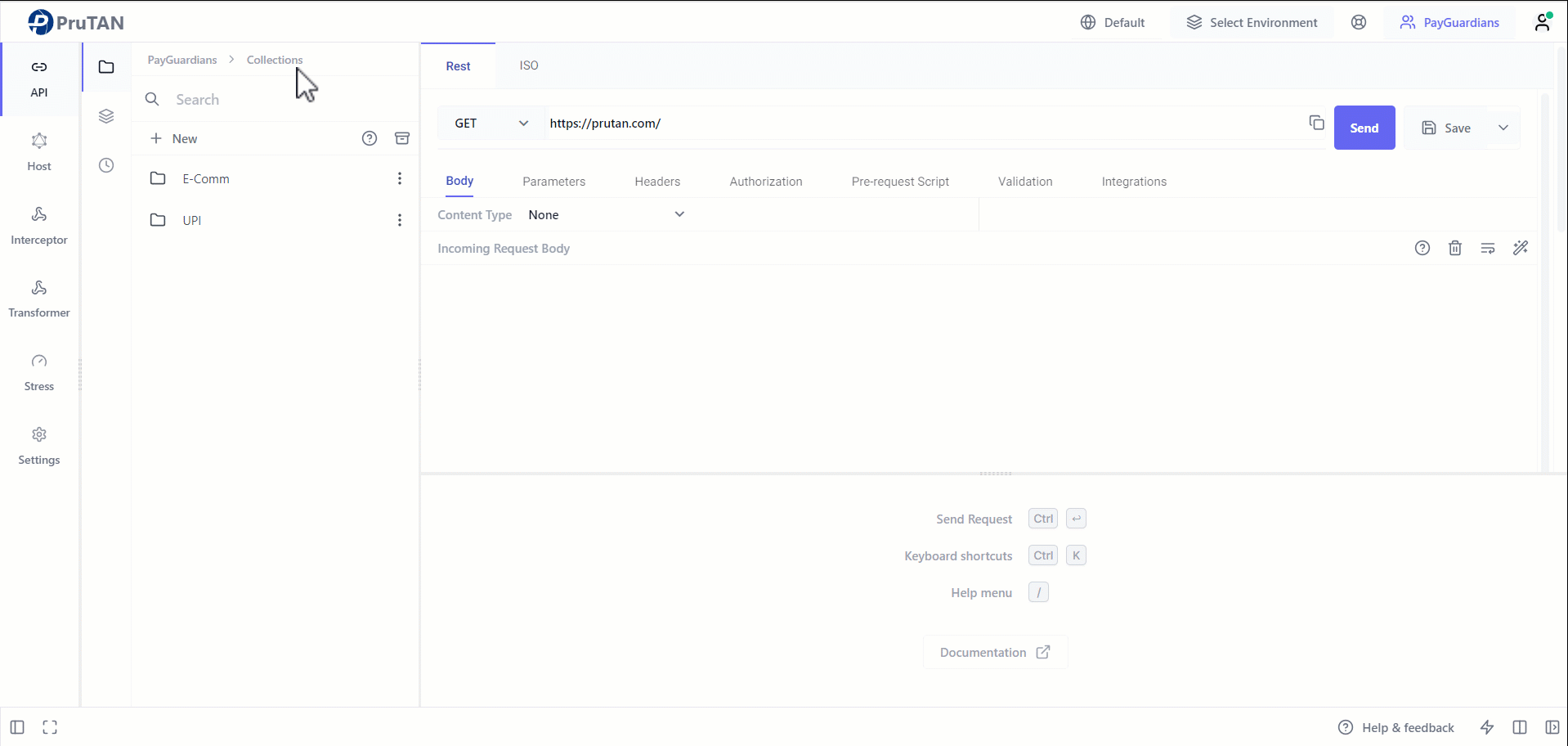Create a New collection
The image size is (1568, 746).
[x=173, y=138]
